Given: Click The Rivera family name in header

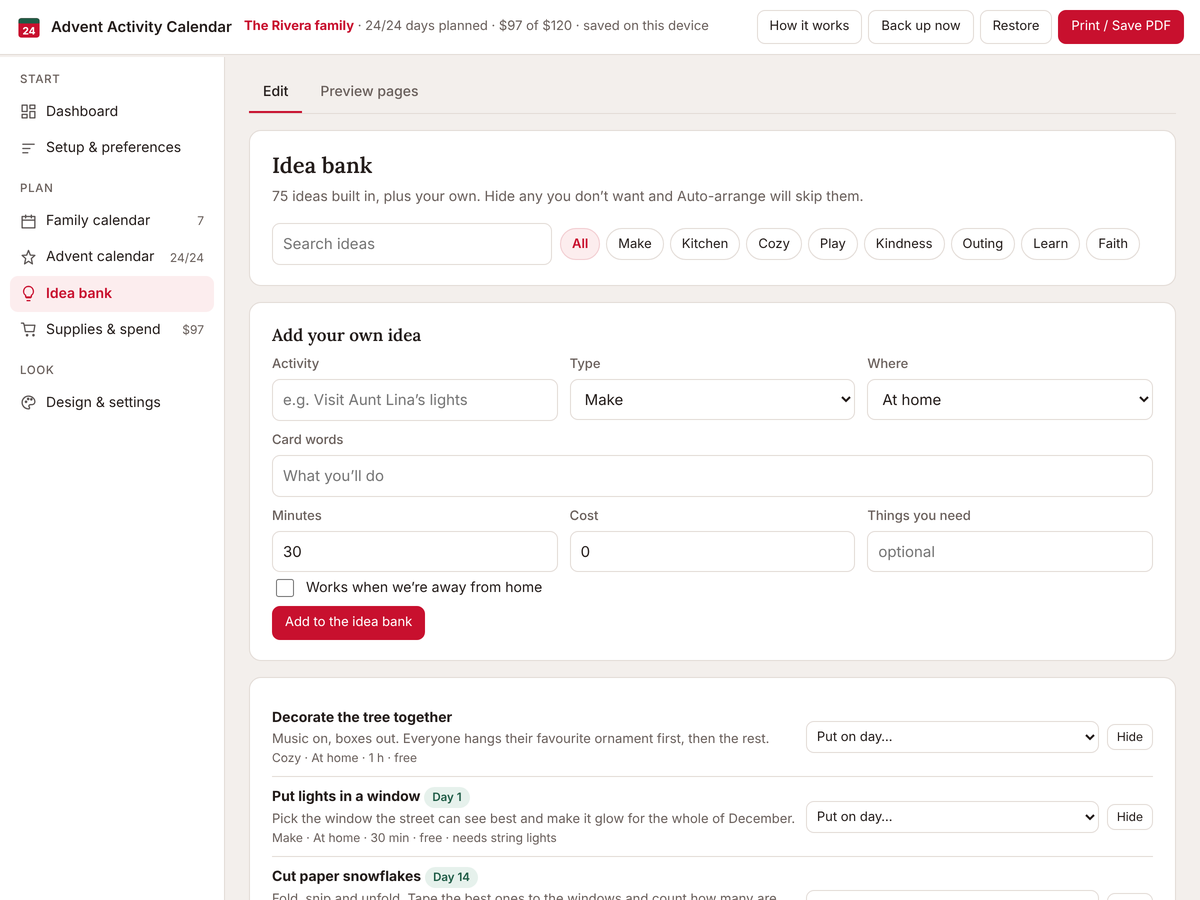Looking at the screenshot, I should [299, 26].
